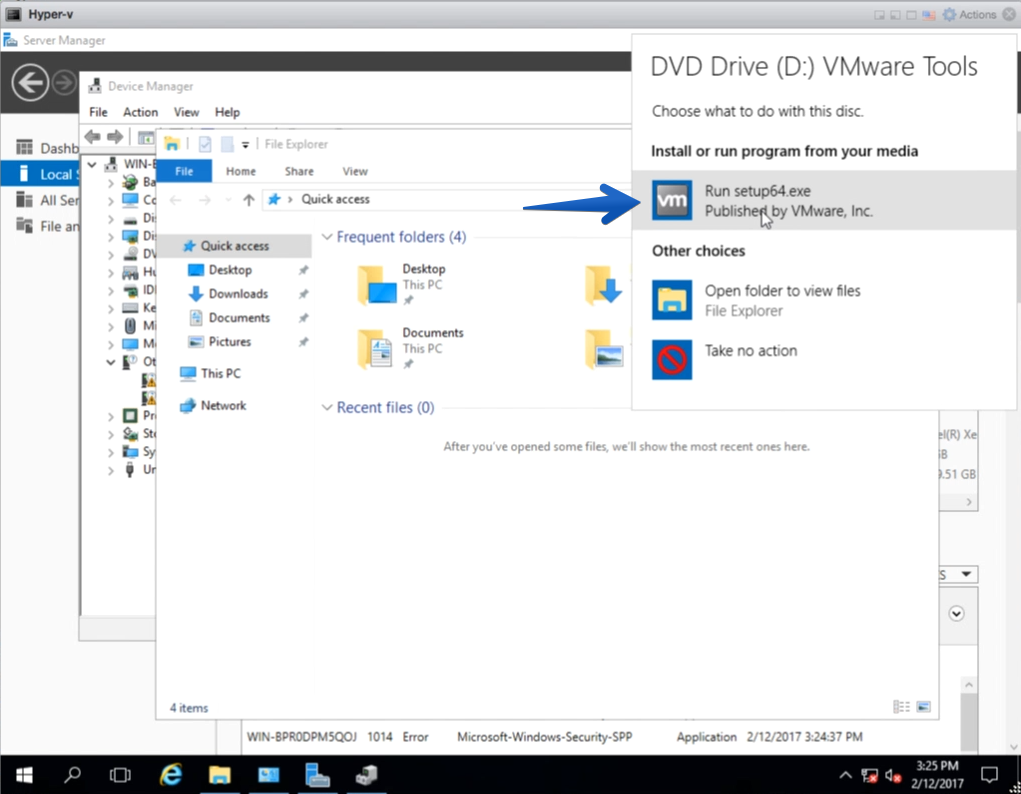The image size is (1021, 794).
Task: Open Device Manager Action menu
Action: click(x=141, y=112)
